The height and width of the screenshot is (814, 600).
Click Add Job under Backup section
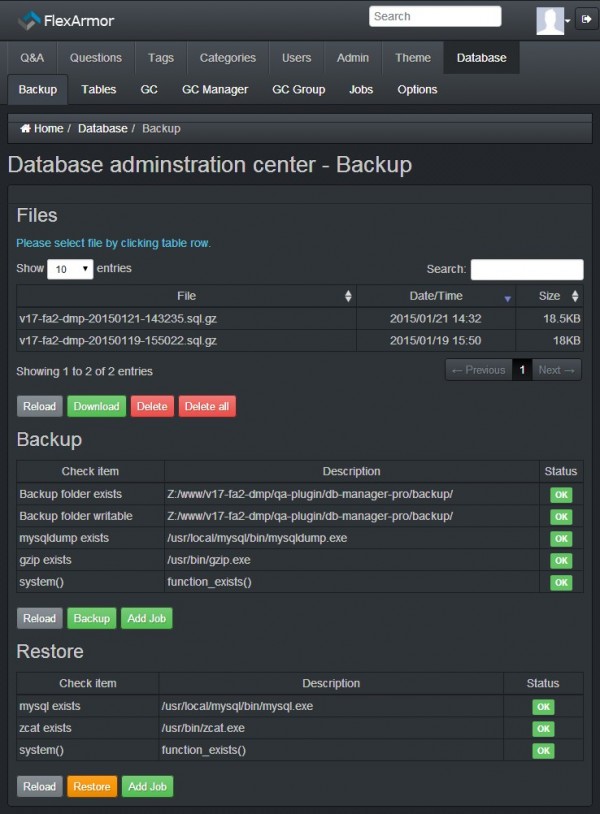click(x=147, y=619)
